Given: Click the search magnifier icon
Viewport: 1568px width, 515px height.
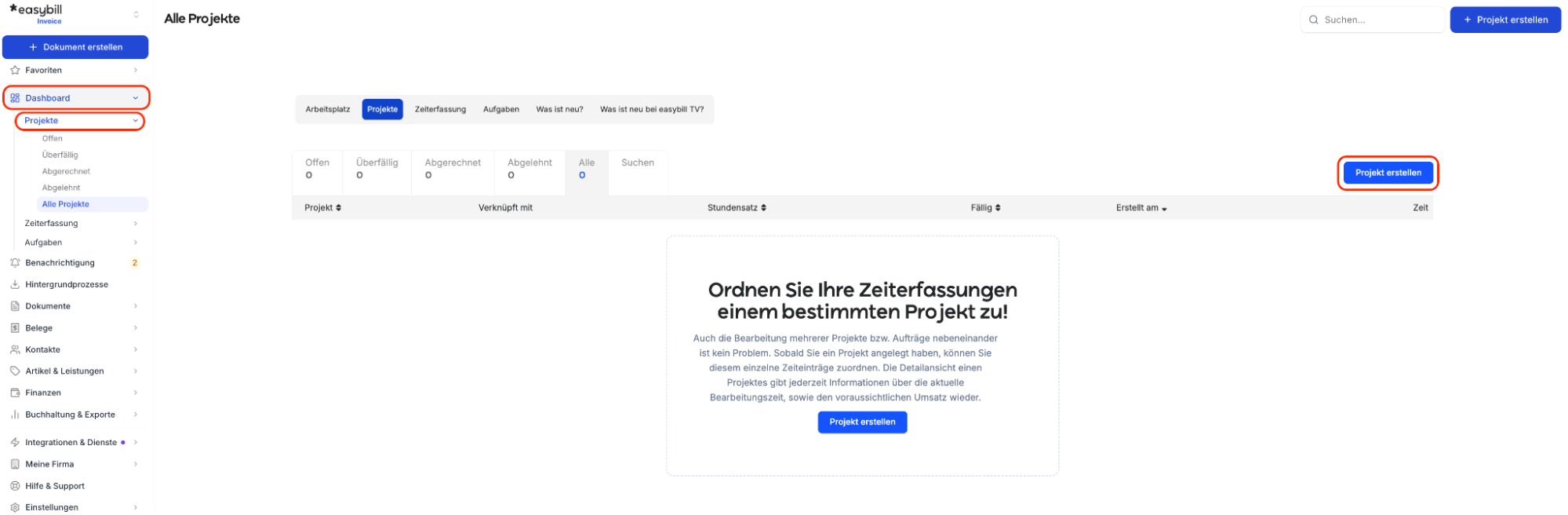Looking at the screenshot, I should 1313,20.
